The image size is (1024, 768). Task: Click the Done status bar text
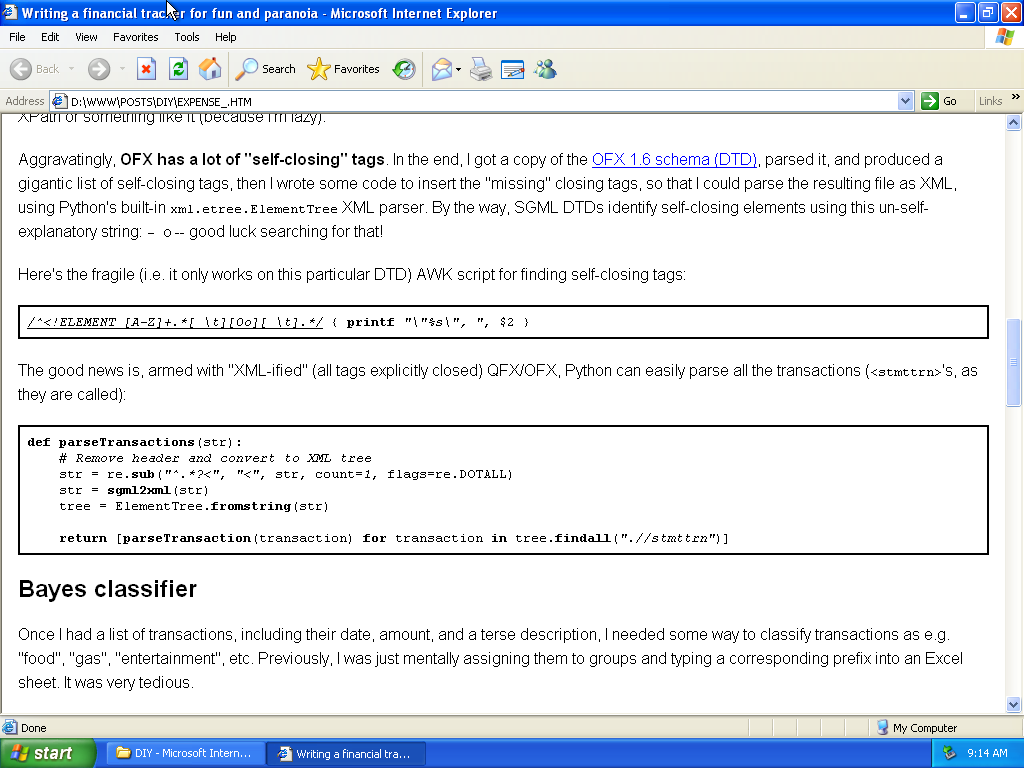click(33, 728)
